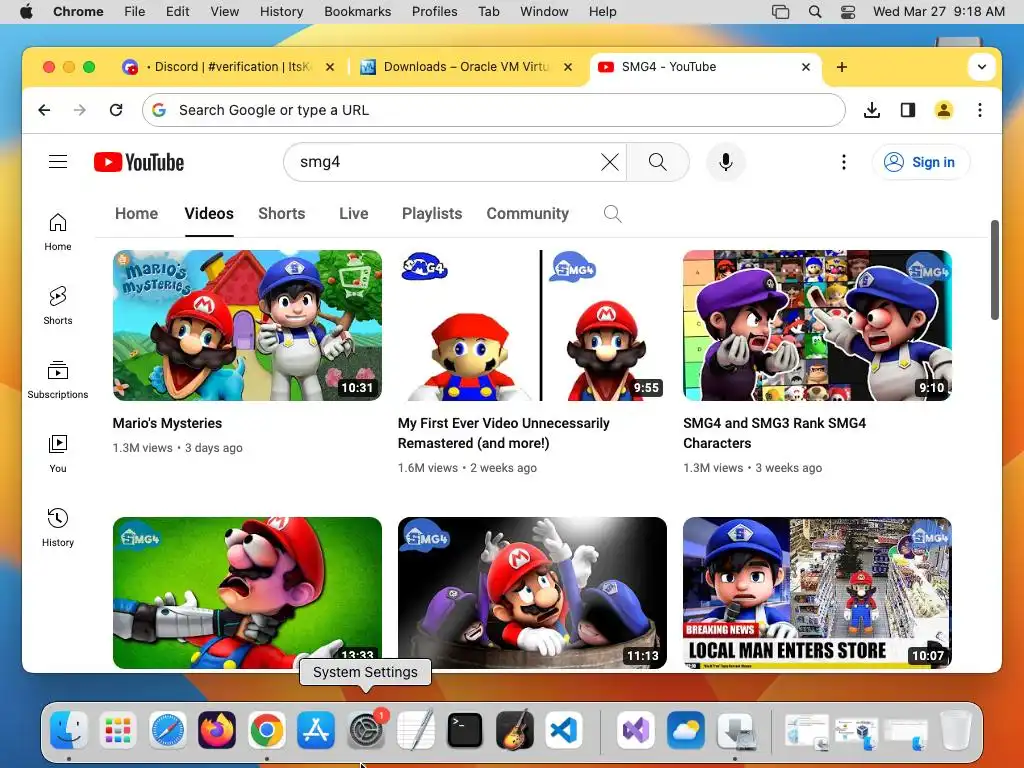This screenshot has width=1024, height=768.
Task: Open the channel Shorts tab
Action: [x=281, y=214]
